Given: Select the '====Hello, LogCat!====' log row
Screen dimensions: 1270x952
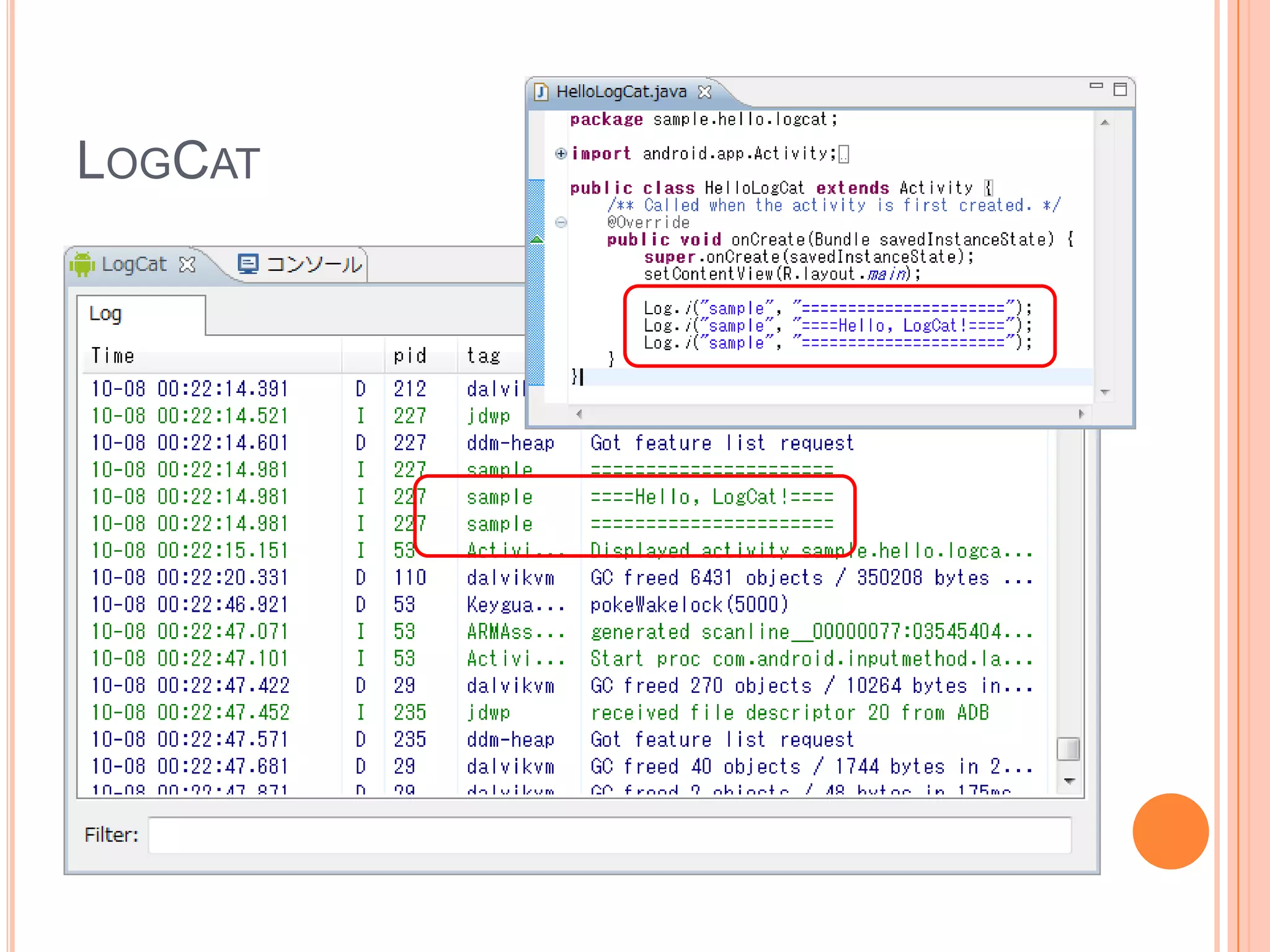Looking at the screenshot, I should [x=564, y=497].
